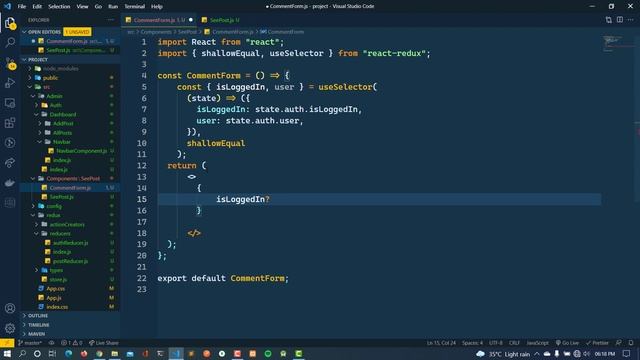Open the Help menu

pos(157,7)
